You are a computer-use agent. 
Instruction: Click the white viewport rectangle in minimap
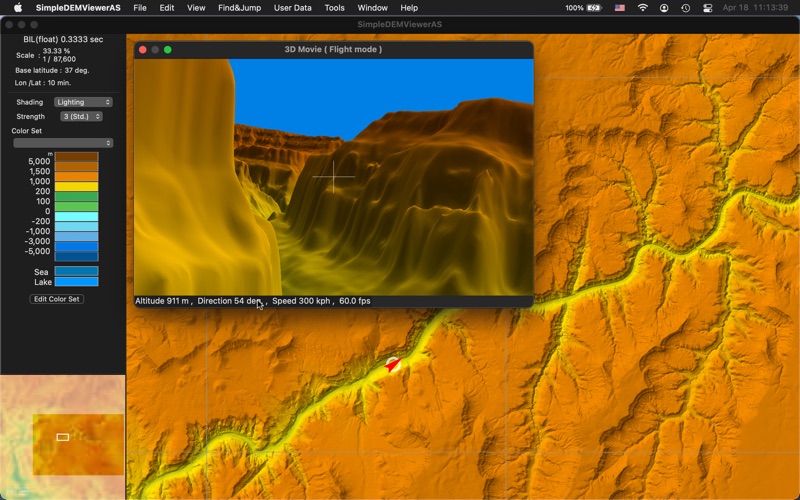coord(63,437)
